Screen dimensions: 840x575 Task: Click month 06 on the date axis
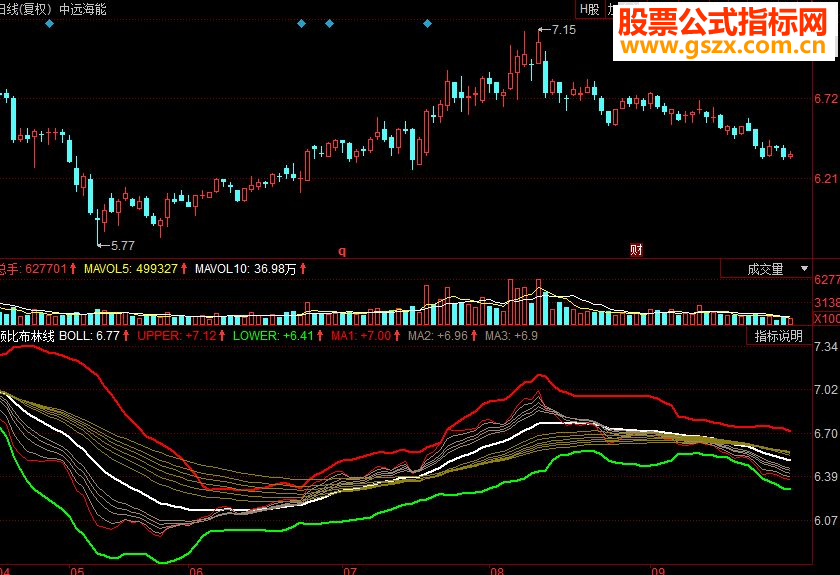coord(196,570)
